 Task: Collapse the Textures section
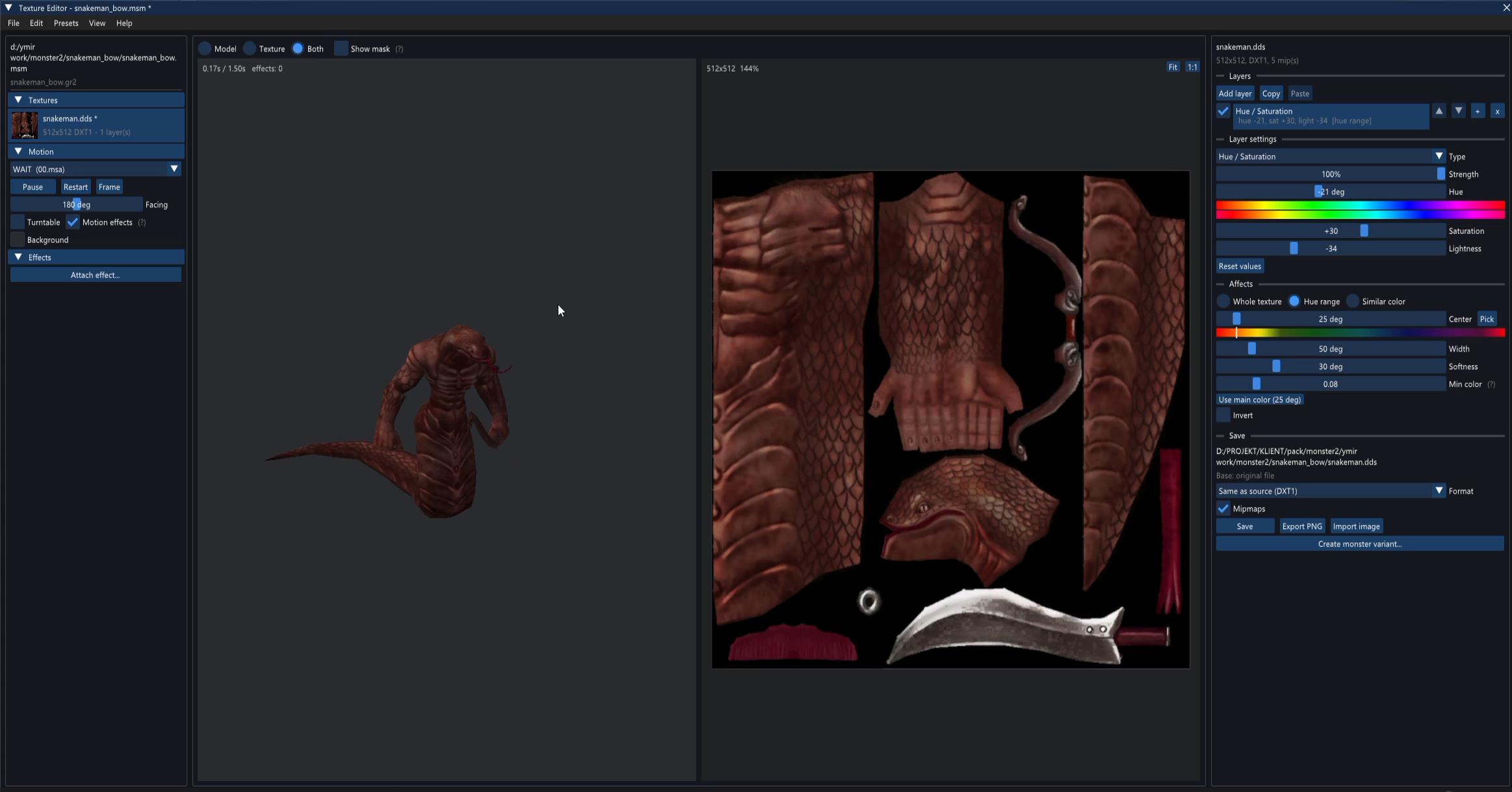(x=96, y=100)
